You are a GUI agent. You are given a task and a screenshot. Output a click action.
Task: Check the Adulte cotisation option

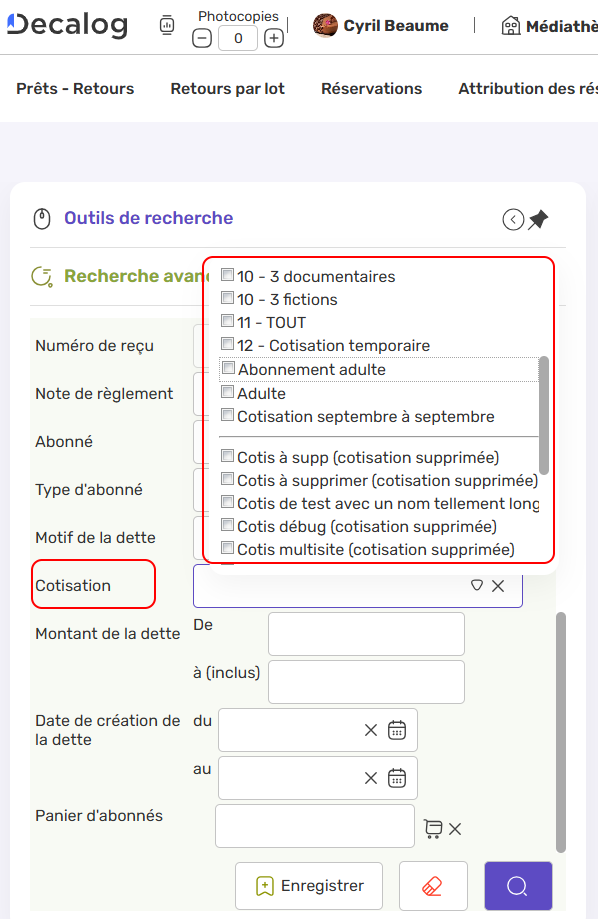pos(227,392)
